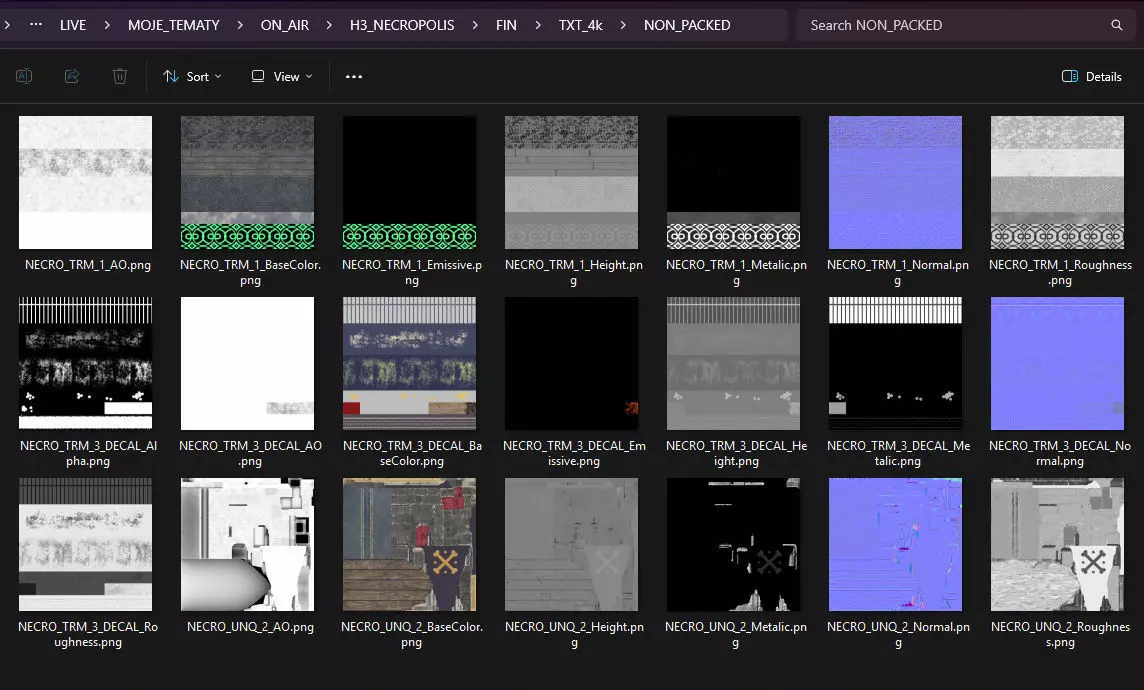Open the Sort dropdown menu

(x=192, y=77)
